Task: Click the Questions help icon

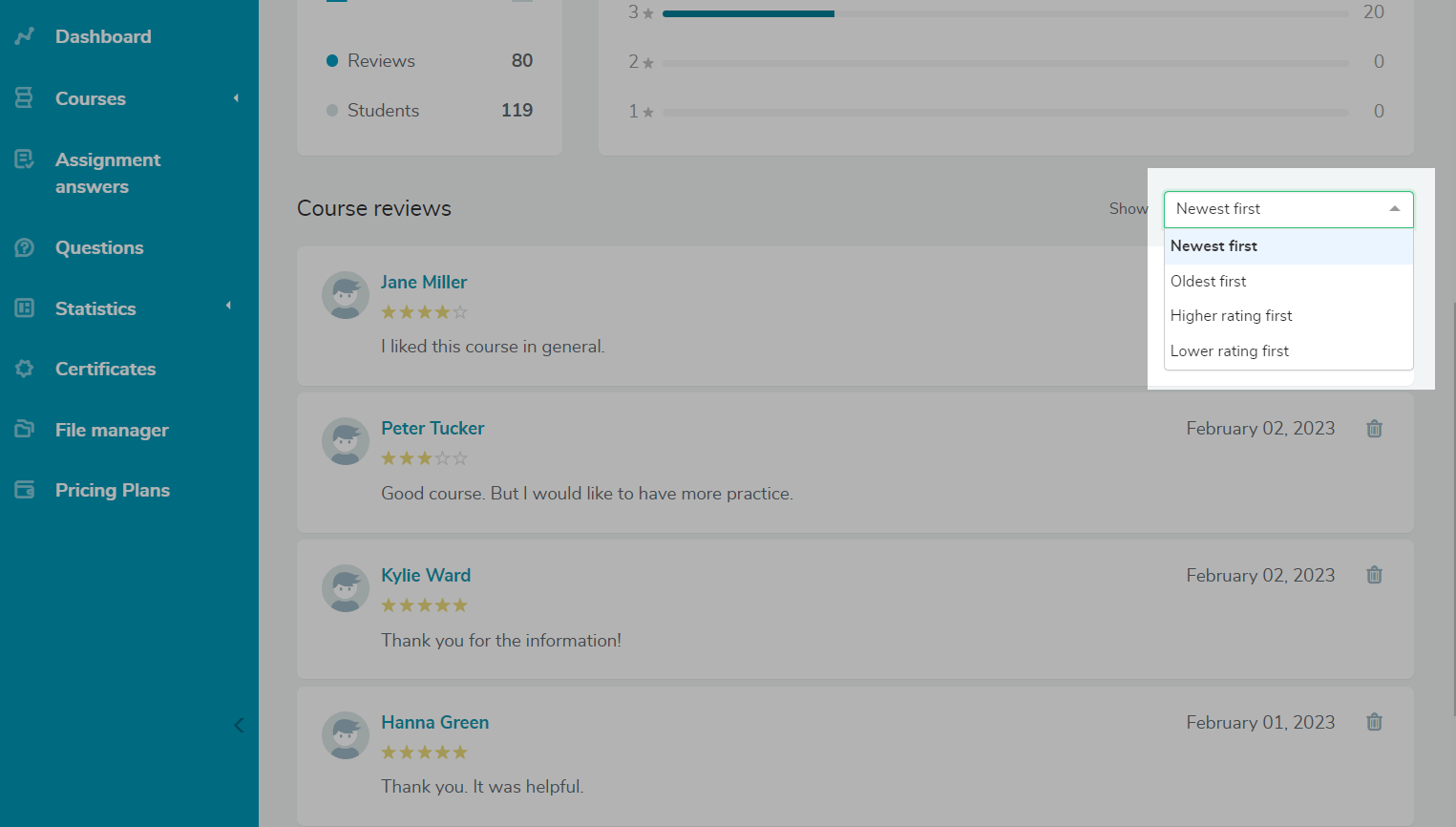Action: tap(25, 247)
